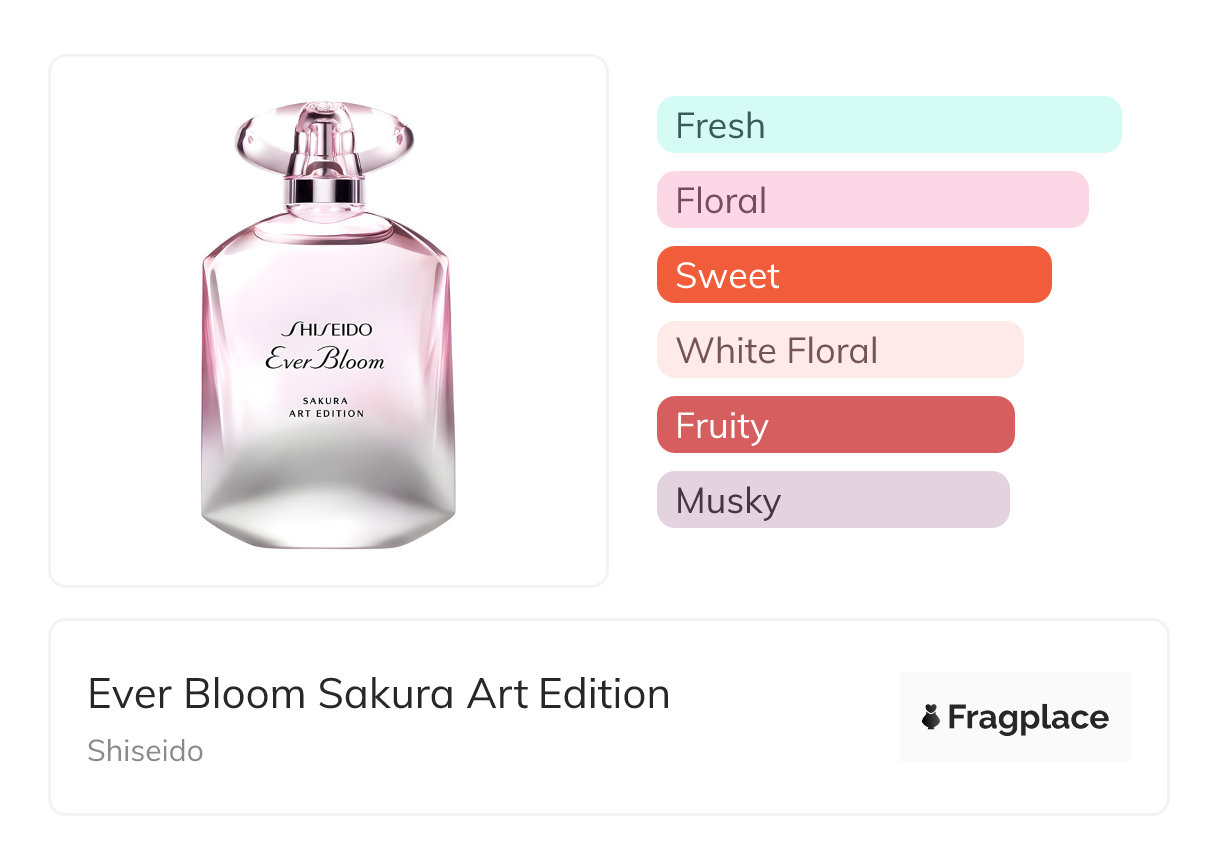
Task: Open the Ever Bloom Sakura Art Edition title
Action: tap(378, 694)
